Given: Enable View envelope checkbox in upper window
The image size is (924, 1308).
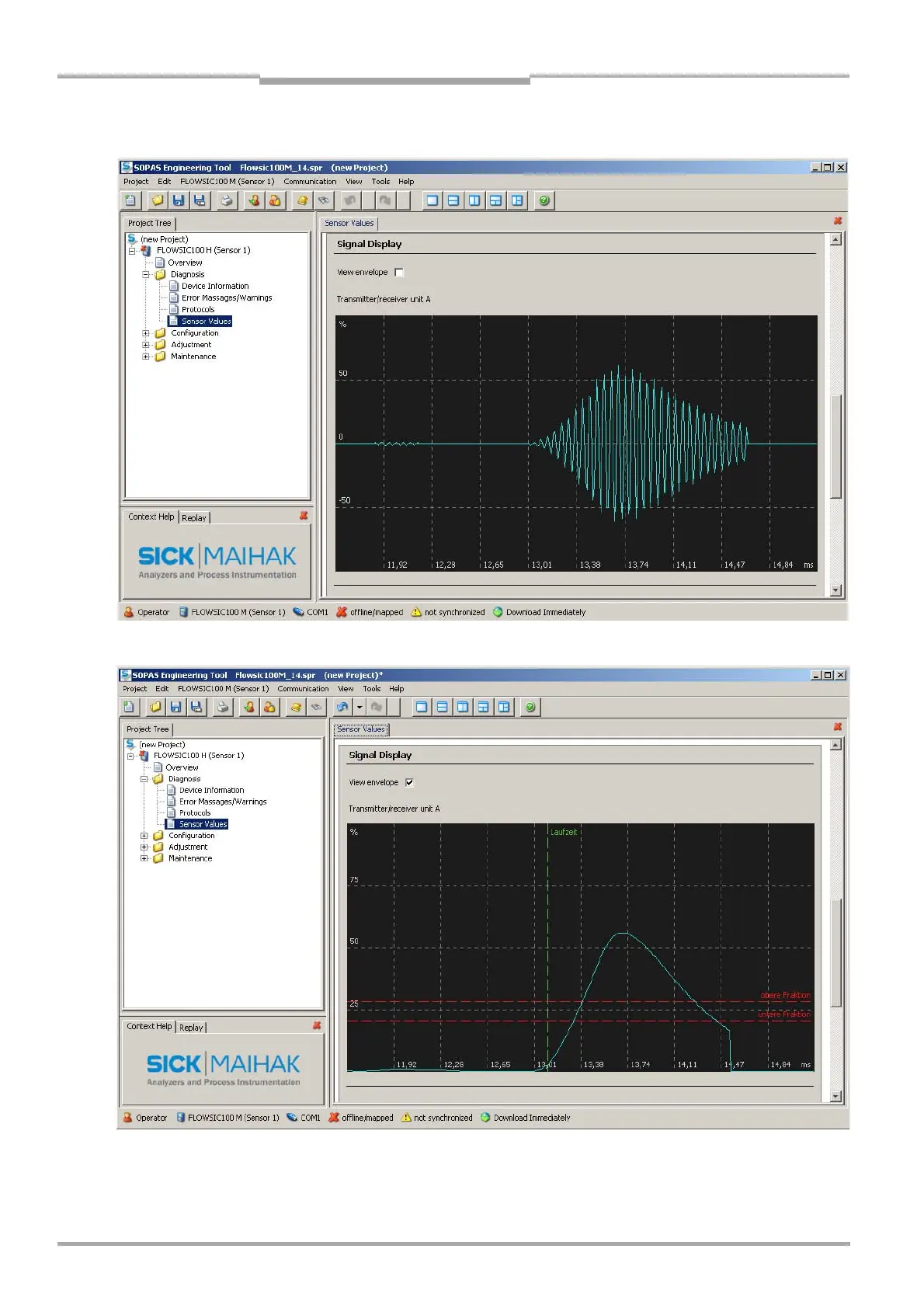Looking at the screenshot, I should point(399,273).
